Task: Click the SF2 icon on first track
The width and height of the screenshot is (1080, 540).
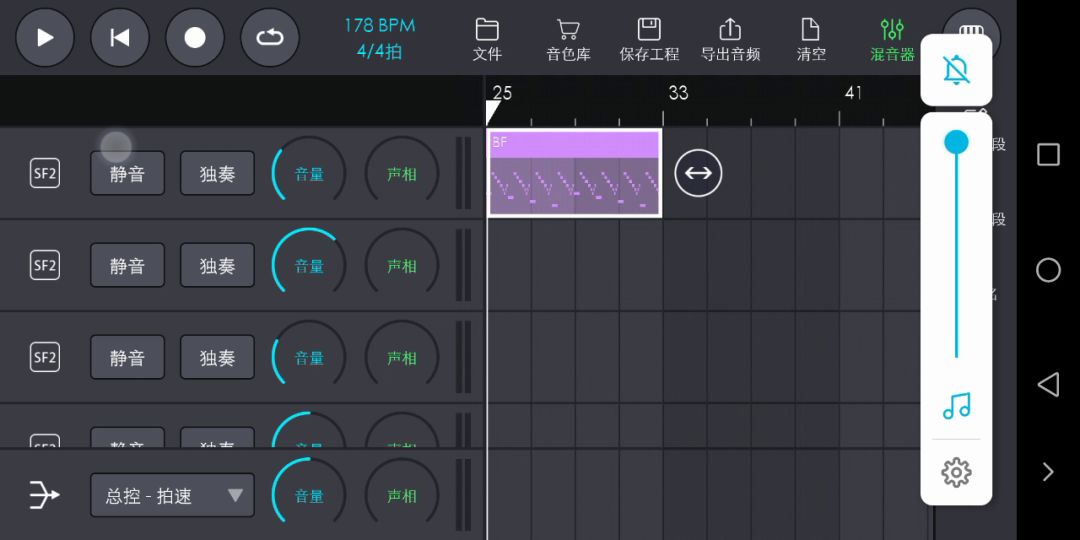Action: [x=45, y=174]
